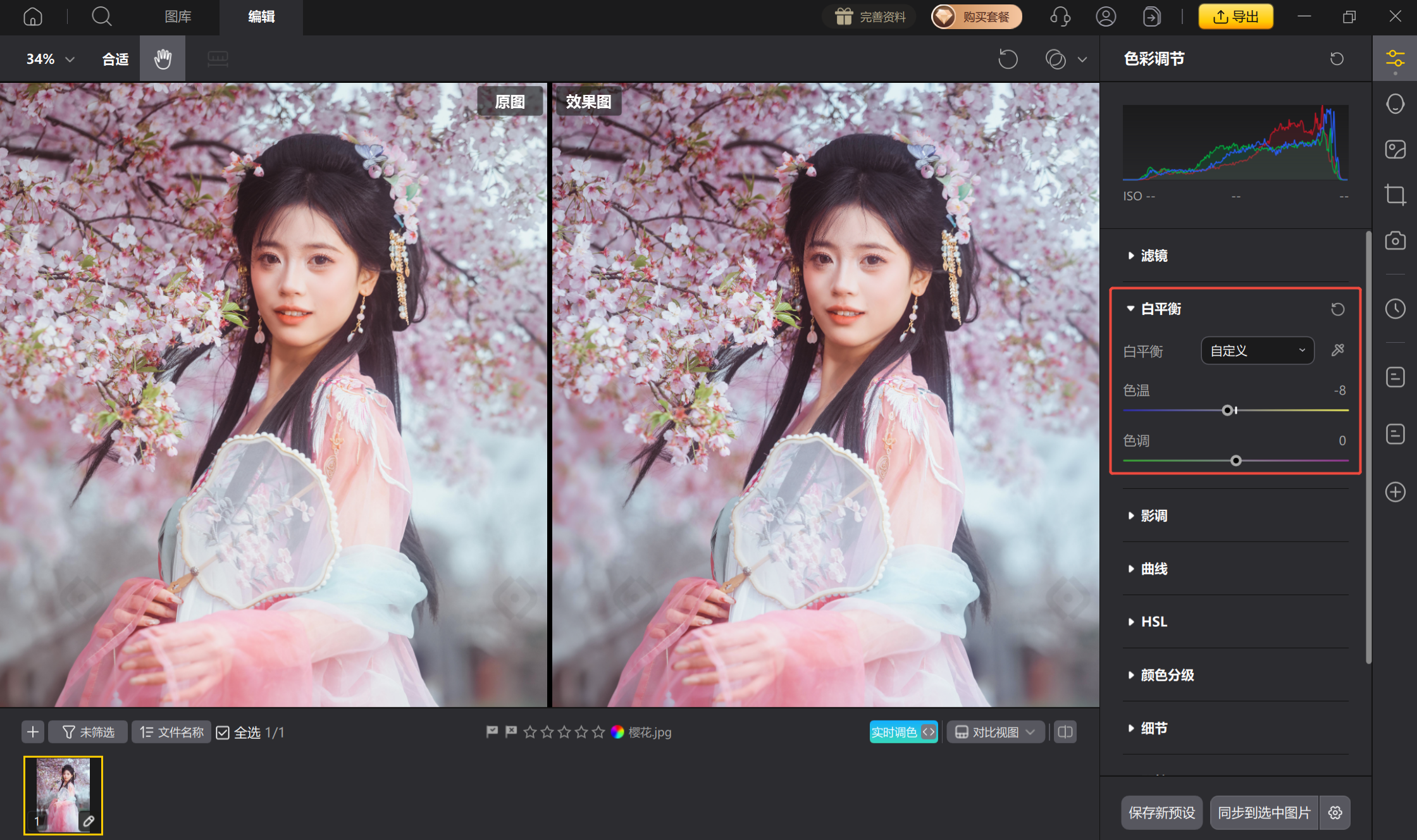The image size is (1417, 840).
Task: Click the color label circle icon
Action: [617, 732]
